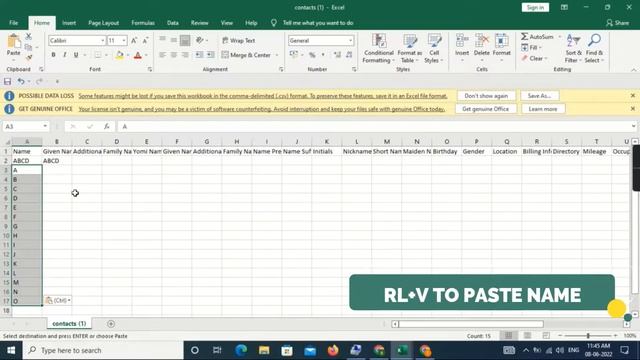Apply the yellow fill color bucket
The height and width of the screenshot is (360, 640).
pyautogui.click(x=120, y=55)
